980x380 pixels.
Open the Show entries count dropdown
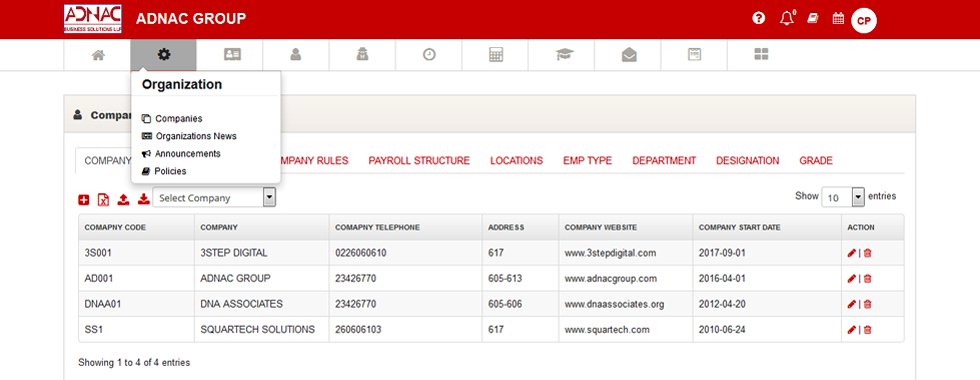point(842,197)
